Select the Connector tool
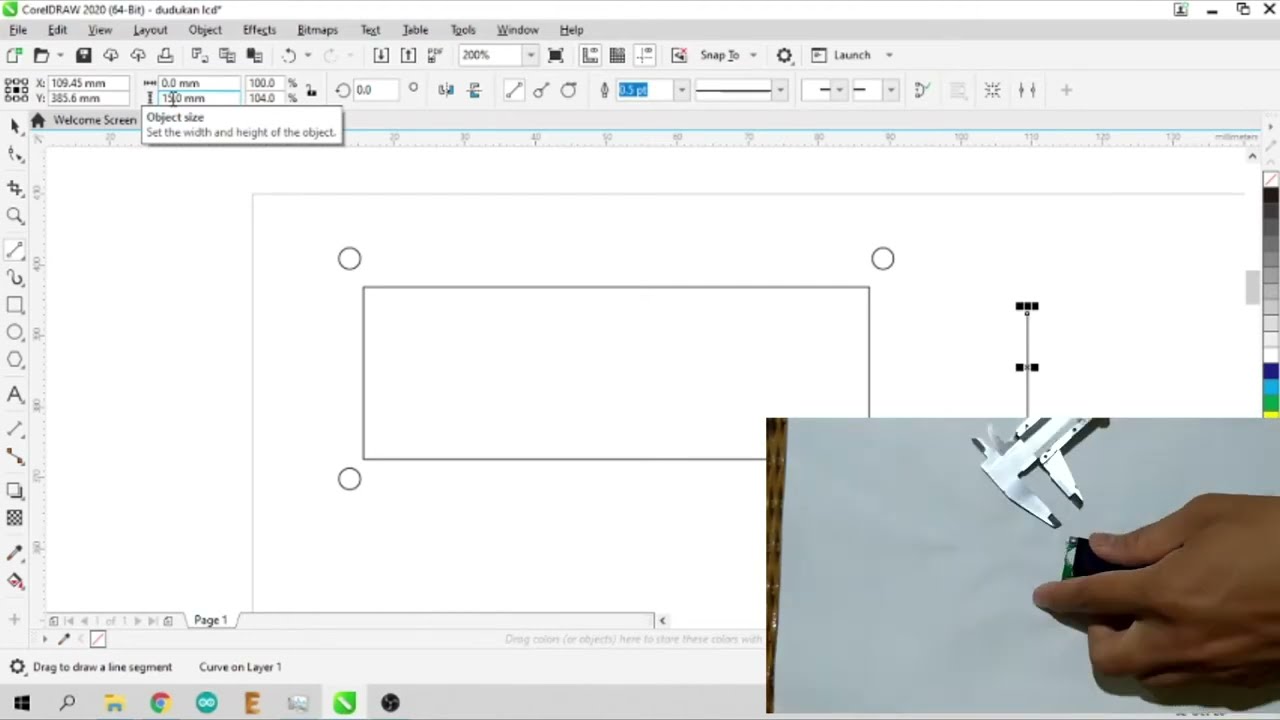 [x=15, y=456]
